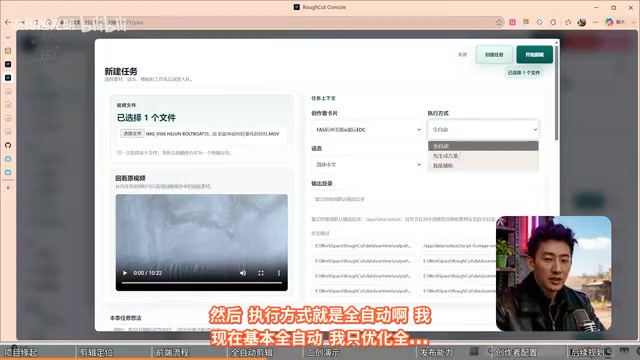The height and width of the screenshot is (360, 640).
Task: Open the pink extension icon in browser toolbar
Action: pos(513,22)
